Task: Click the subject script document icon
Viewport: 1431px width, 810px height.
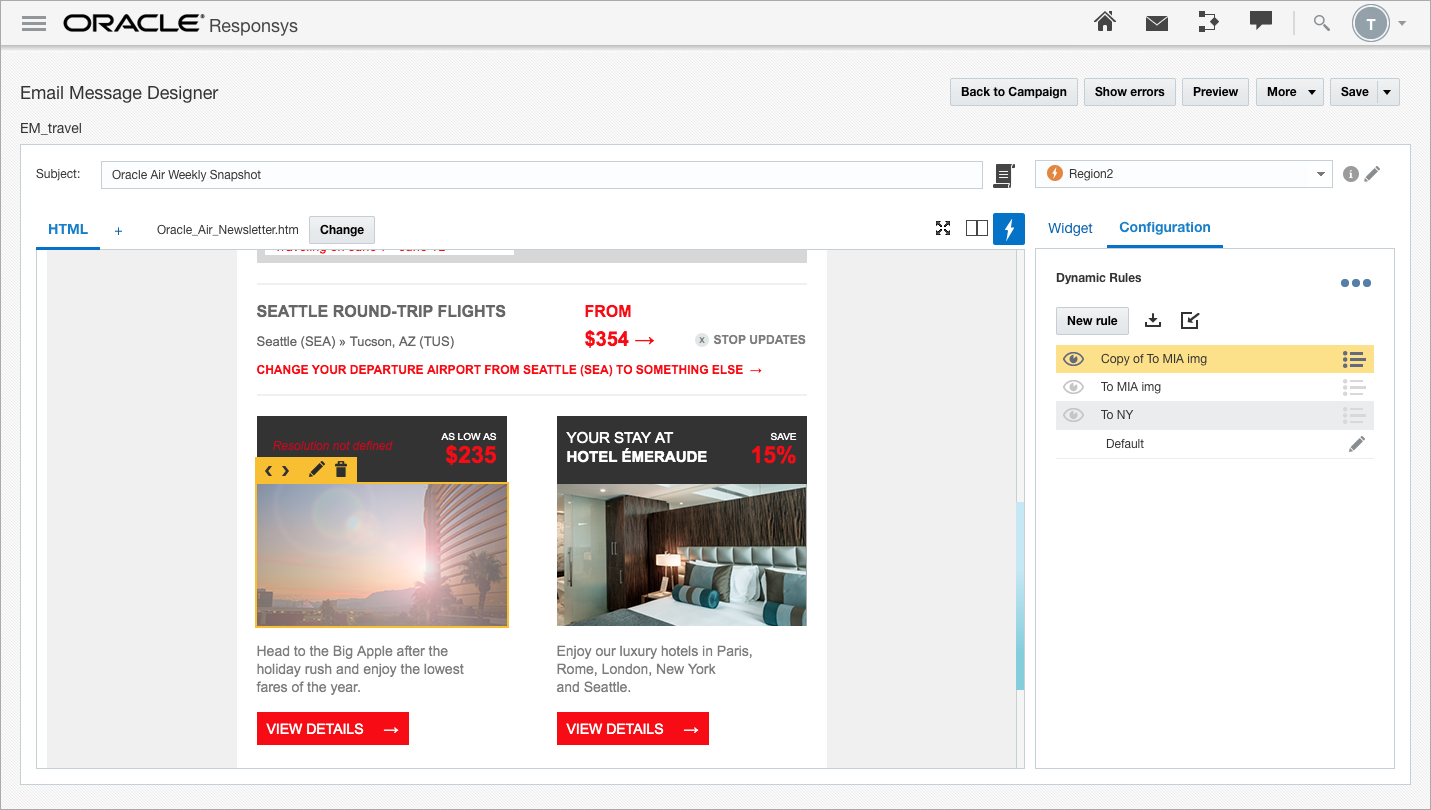Action: (x=1004, y=175)
